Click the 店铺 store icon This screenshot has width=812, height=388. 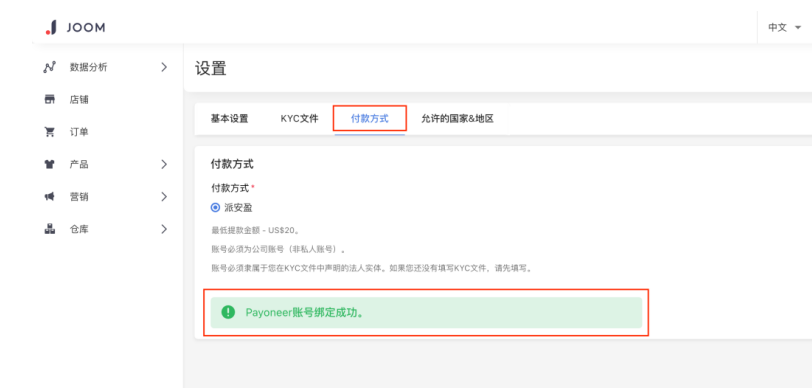[49, 99]
